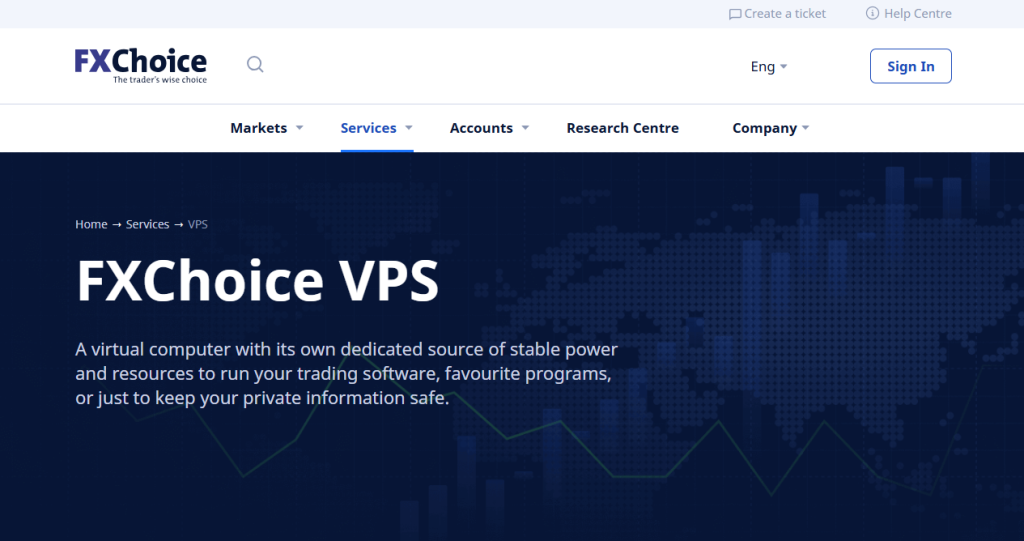Viewport: 1024px width, 541px height.
Task: Click the Services breadcrumb link
Action: coord(148,224)
